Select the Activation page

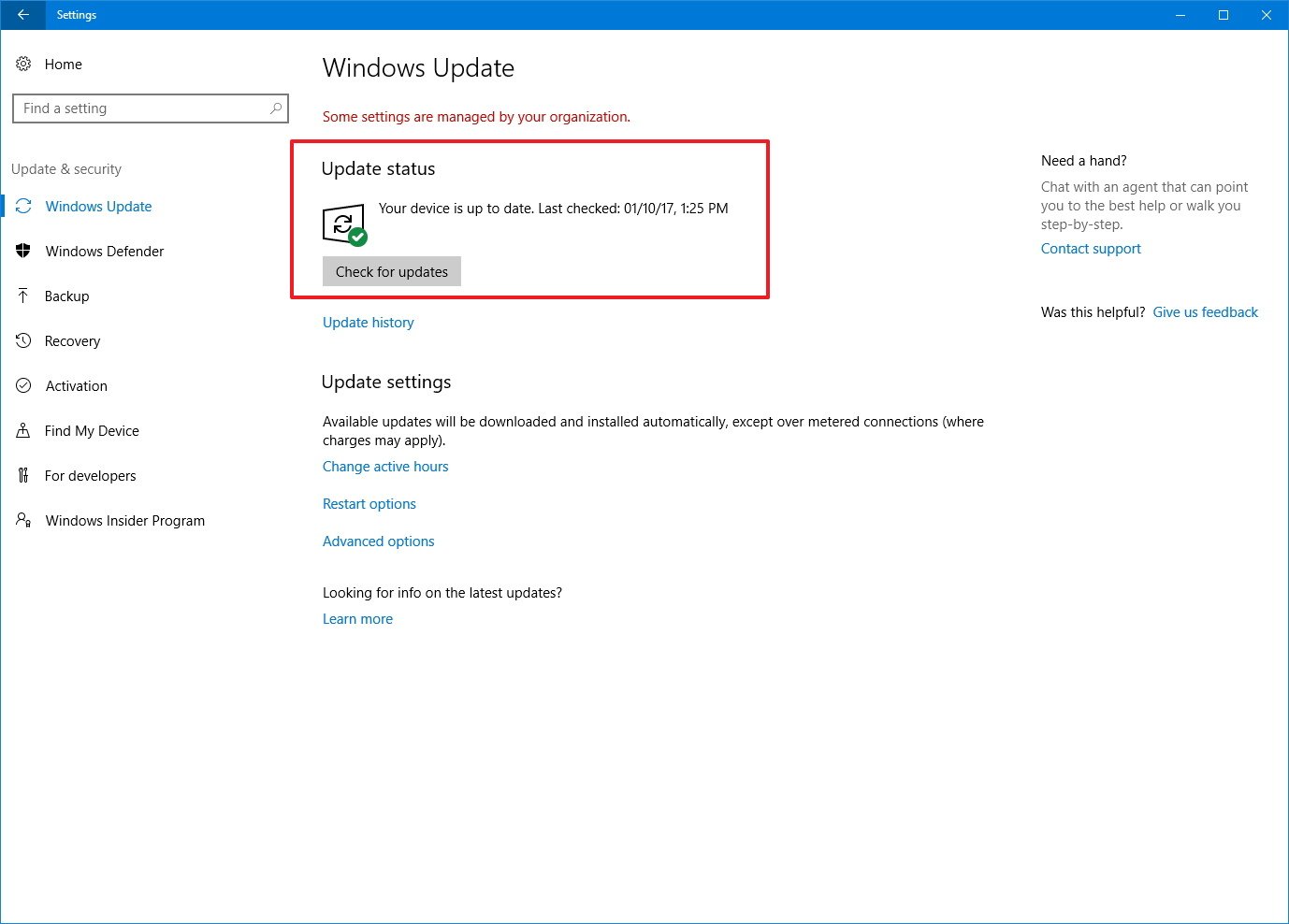(x=77, y=385)
